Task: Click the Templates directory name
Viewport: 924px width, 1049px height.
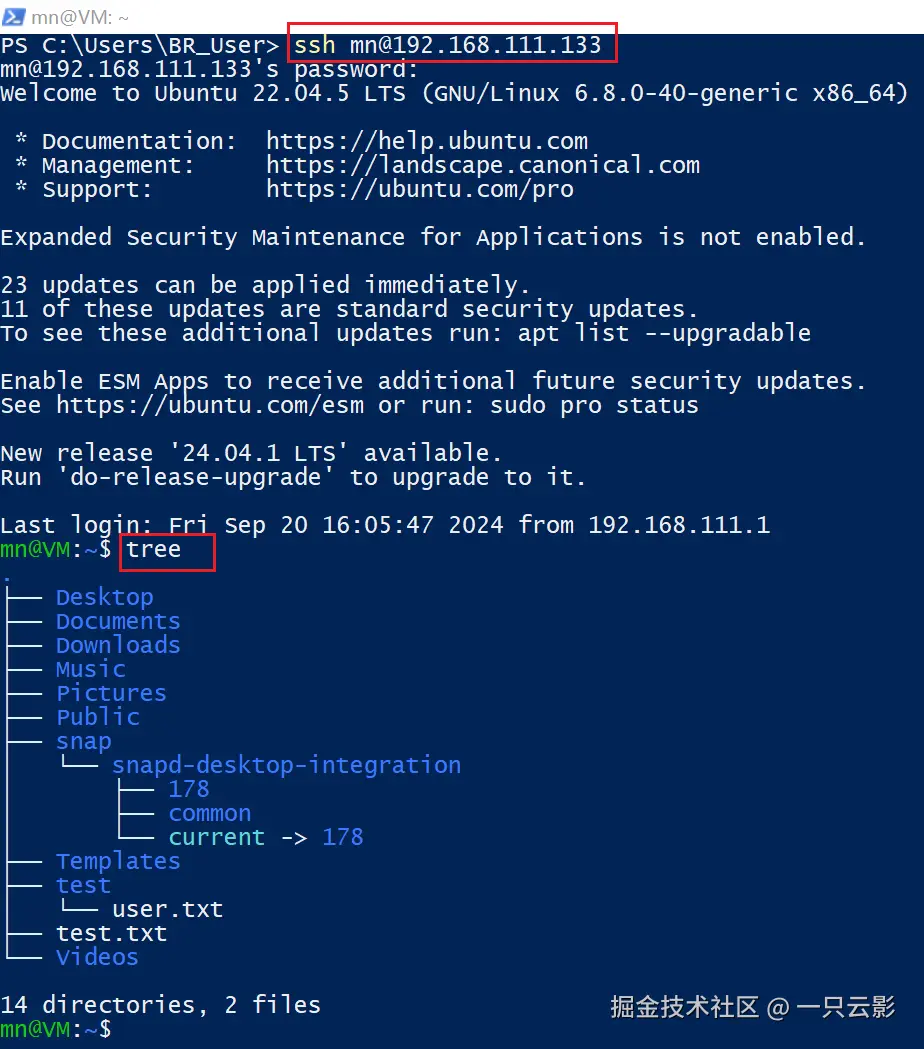Action: point(118,861)
